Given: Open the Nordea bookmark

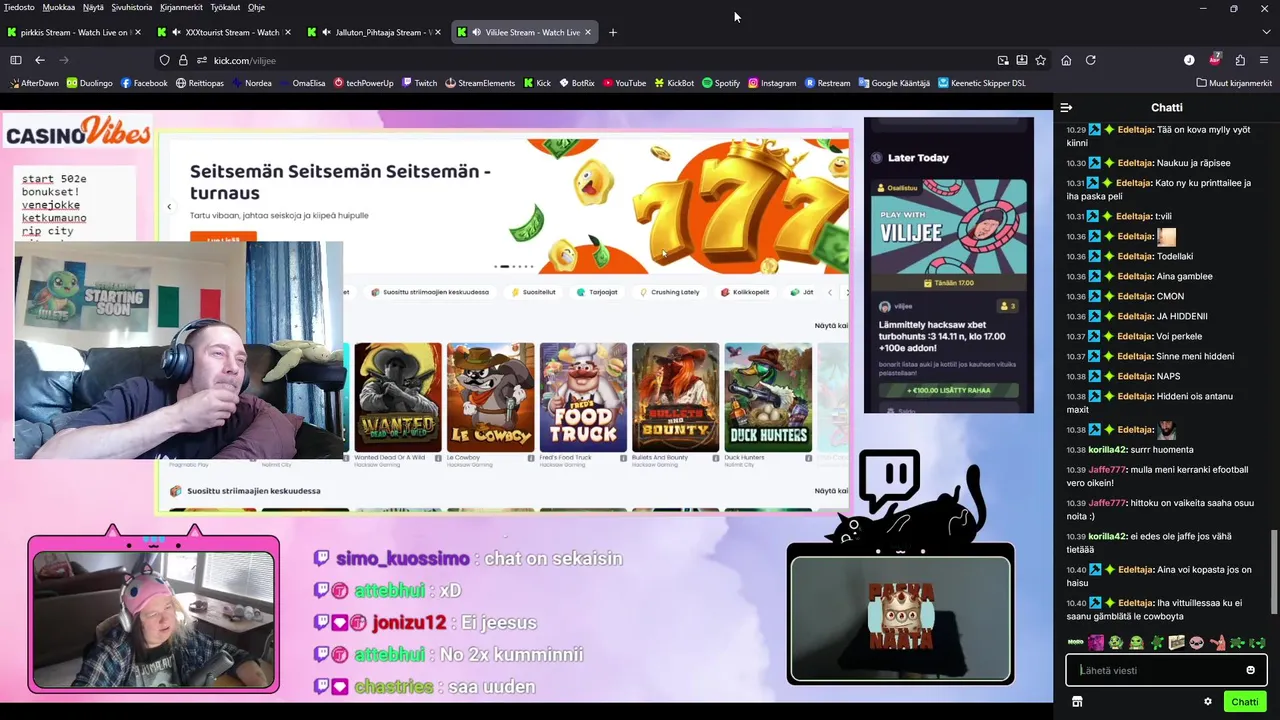Looking at the screenshot, I should (250, 83).
